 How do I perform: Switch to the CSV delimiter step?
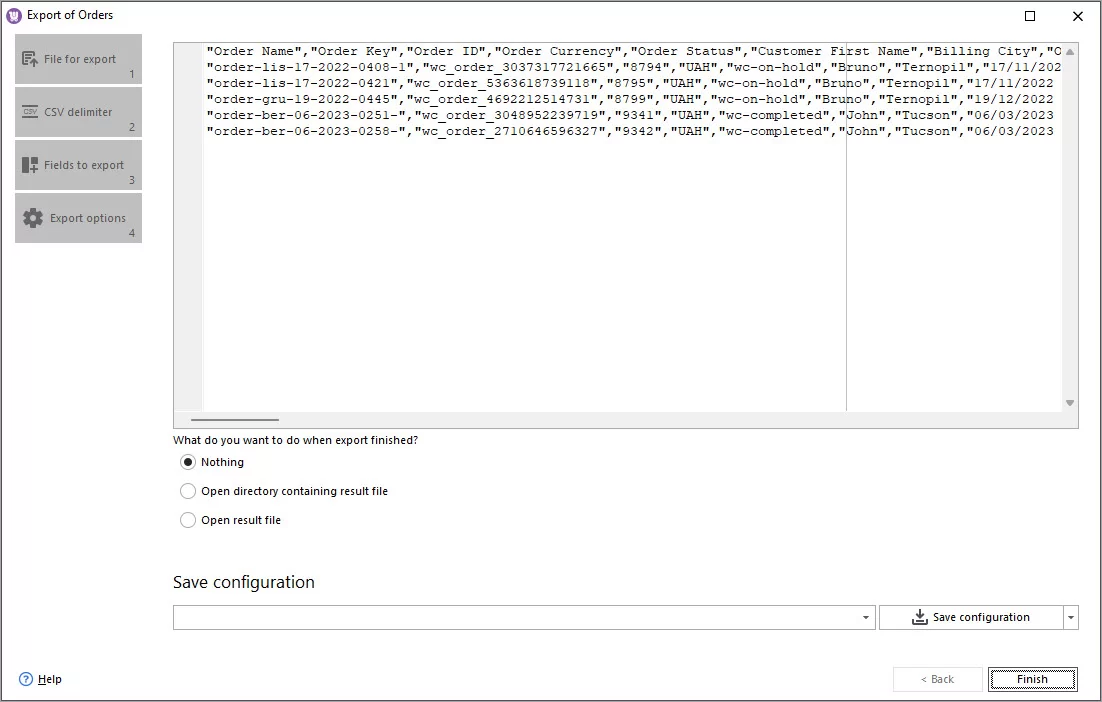[78, 110]
